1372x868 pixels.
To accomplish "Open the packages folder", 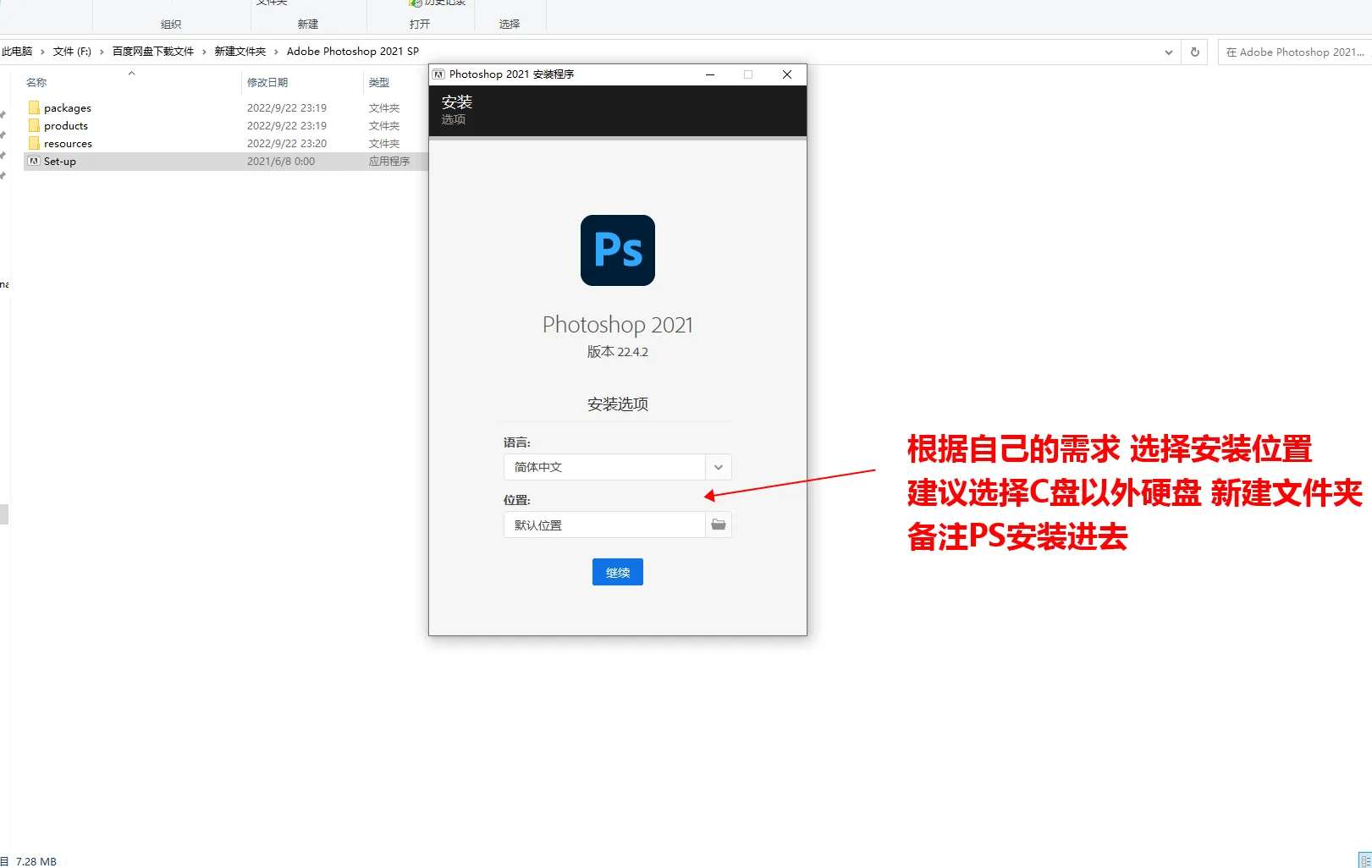I will click(67, 107).
